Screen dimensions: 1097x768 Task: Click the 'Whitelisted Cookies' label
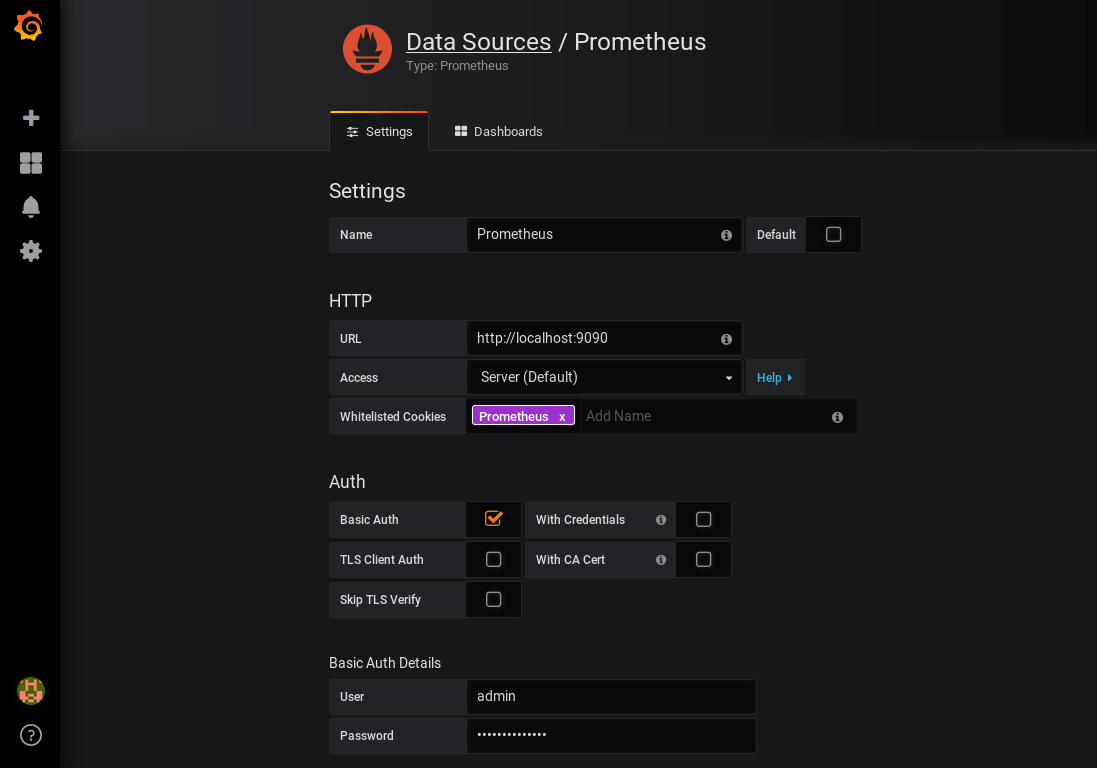392,417
